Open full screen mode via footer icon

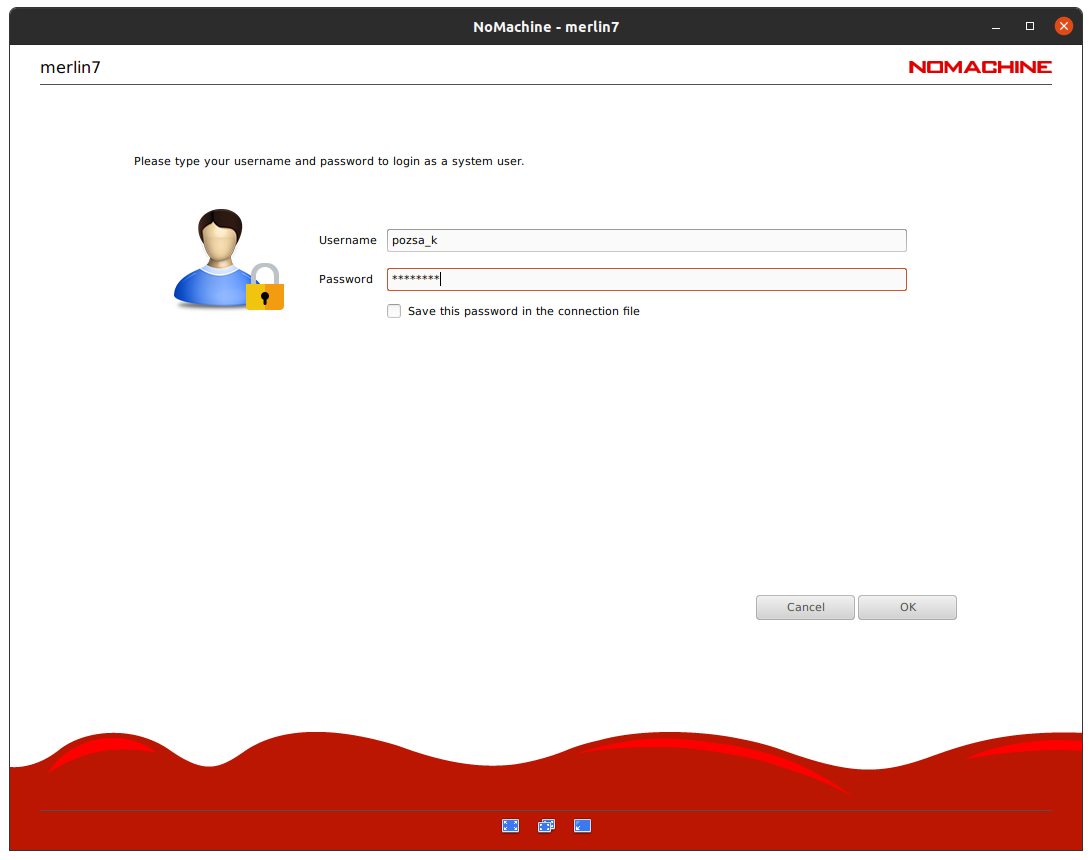(x=510, y=825)
